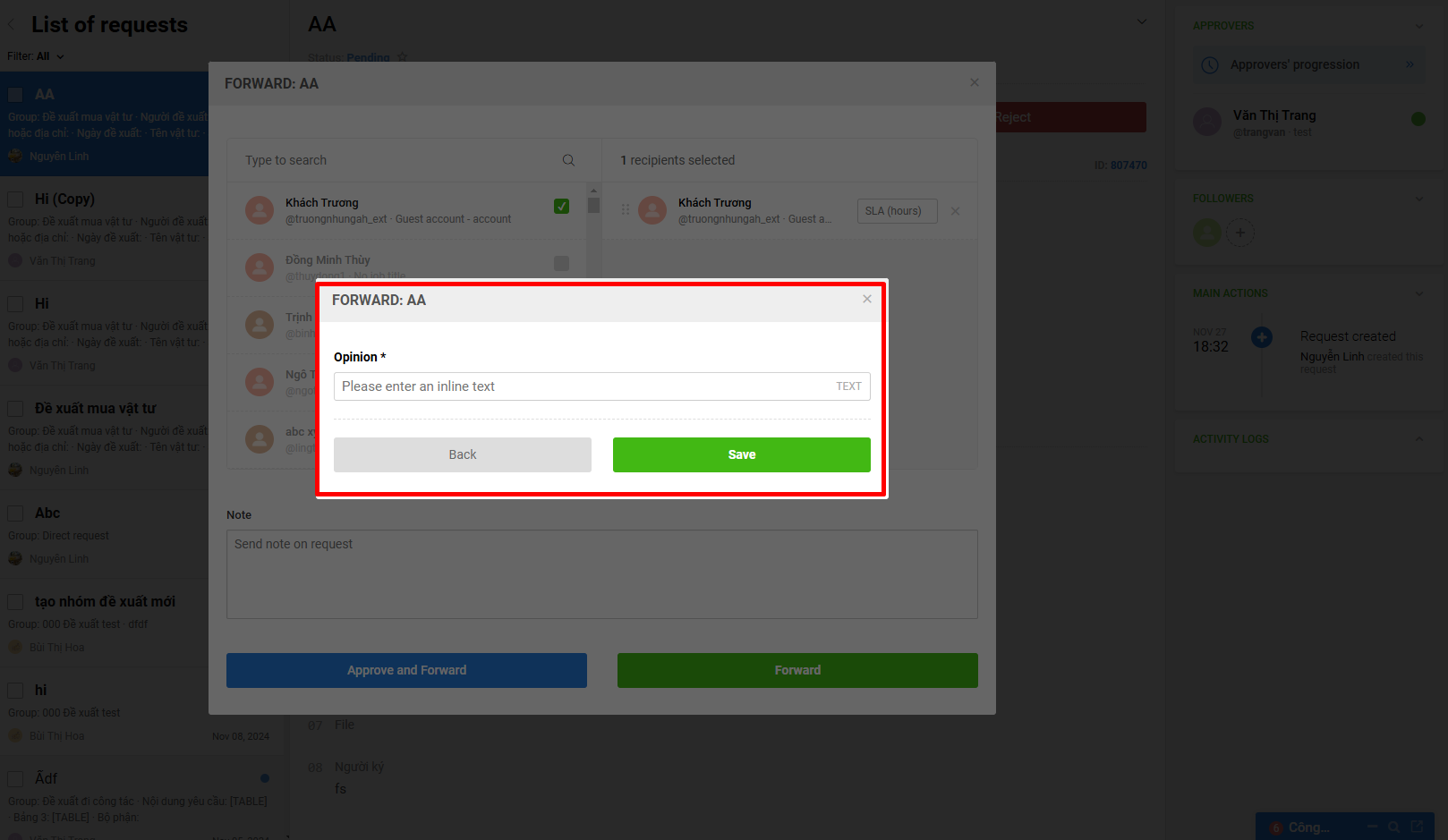Click the recipient search magnifier icon

pos(568,160)
